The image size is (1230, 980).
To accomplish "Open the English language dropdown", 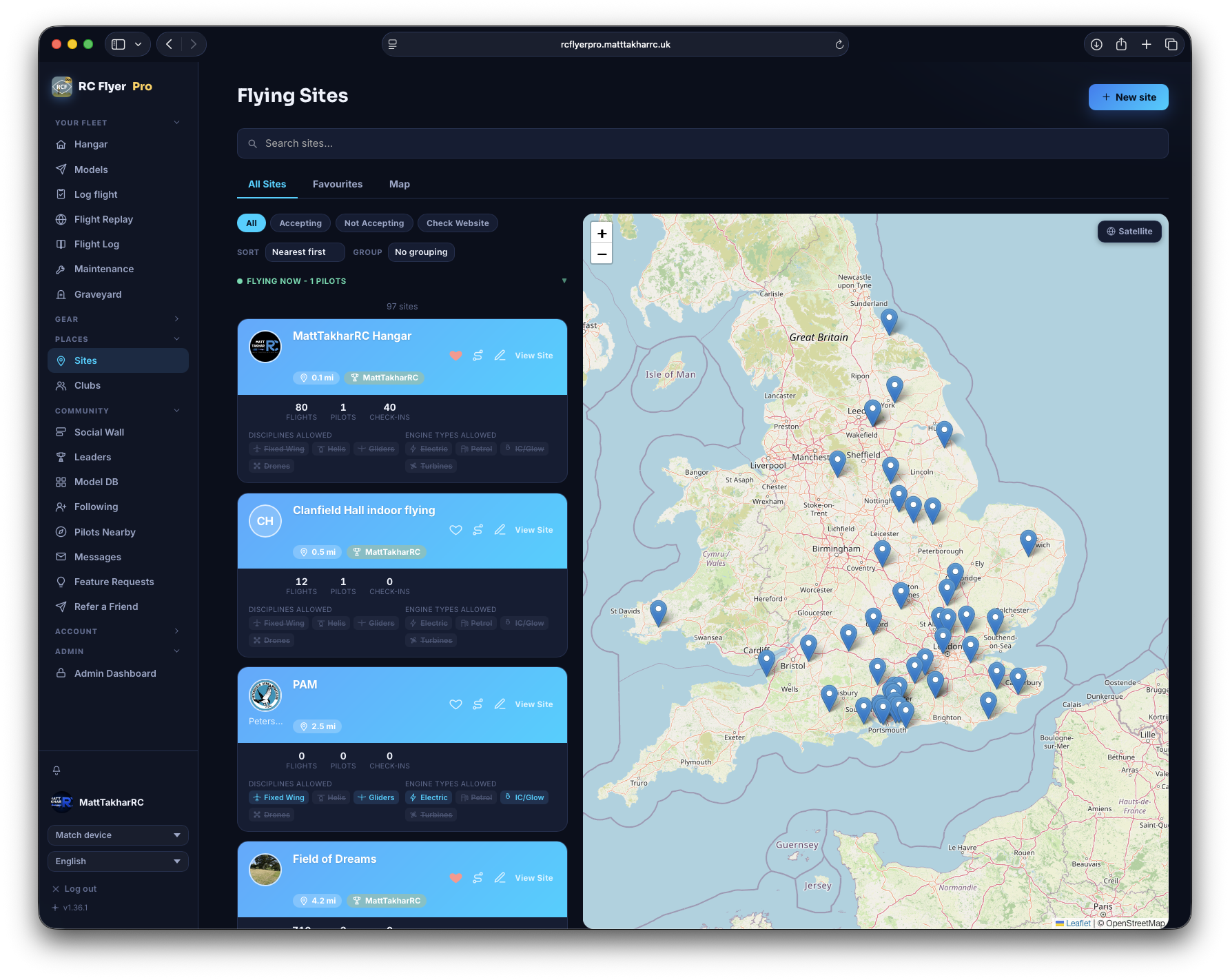I will click(118, 861).
